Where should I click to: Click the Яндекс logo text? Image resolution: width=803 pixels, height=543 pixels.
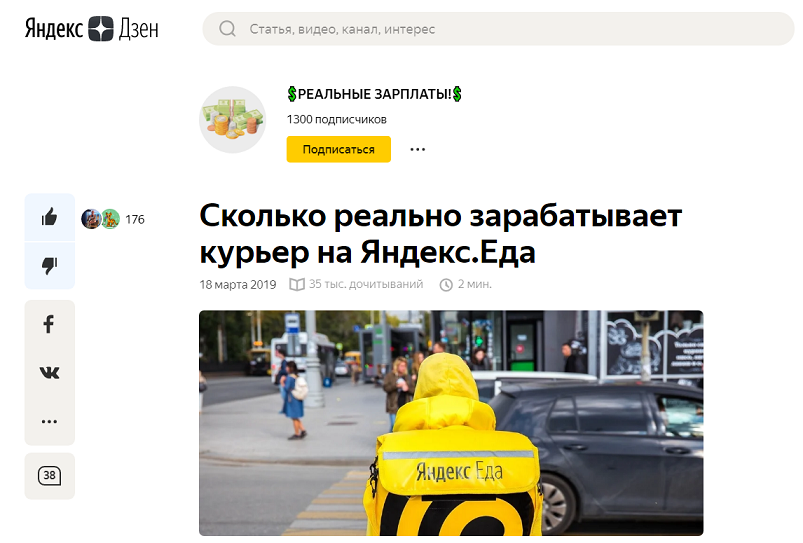coord(54,29)
